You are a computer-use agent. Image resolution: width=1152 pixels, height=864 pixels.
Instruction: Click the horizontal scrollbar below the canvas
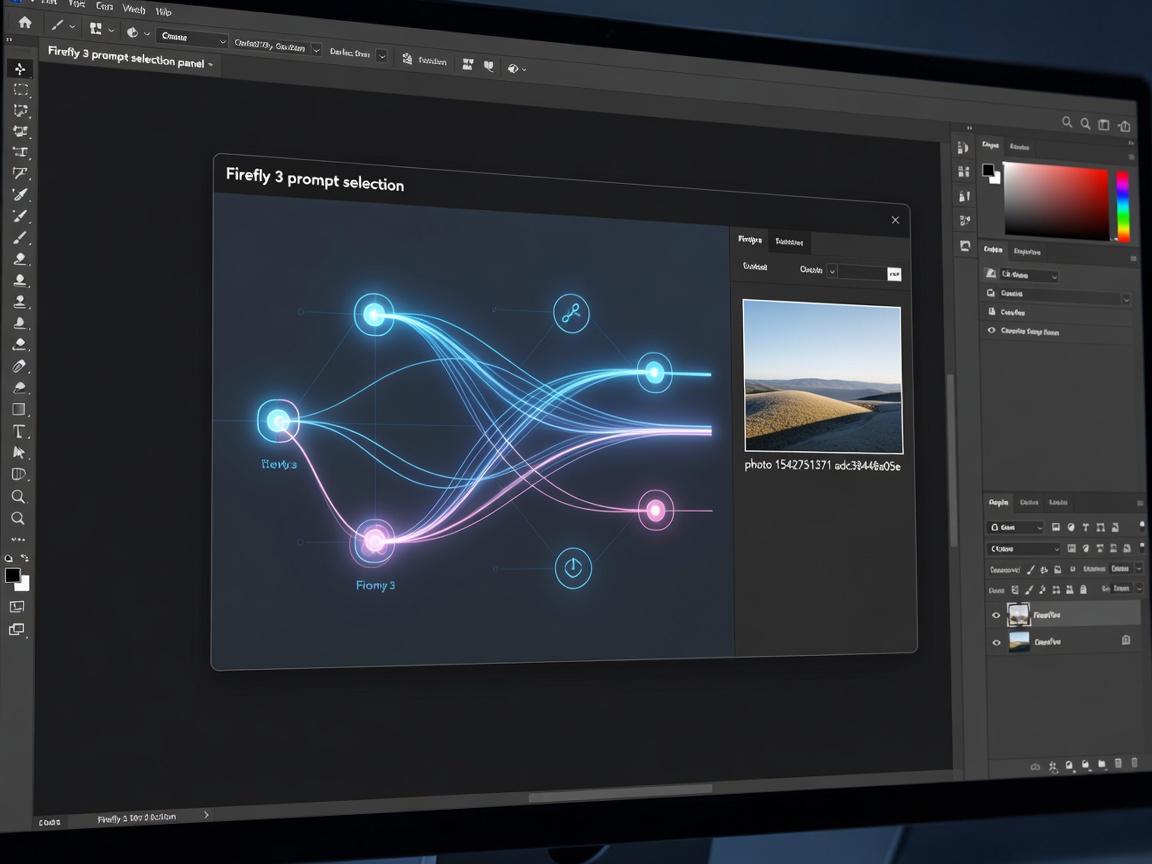click(x=620, y=792)
